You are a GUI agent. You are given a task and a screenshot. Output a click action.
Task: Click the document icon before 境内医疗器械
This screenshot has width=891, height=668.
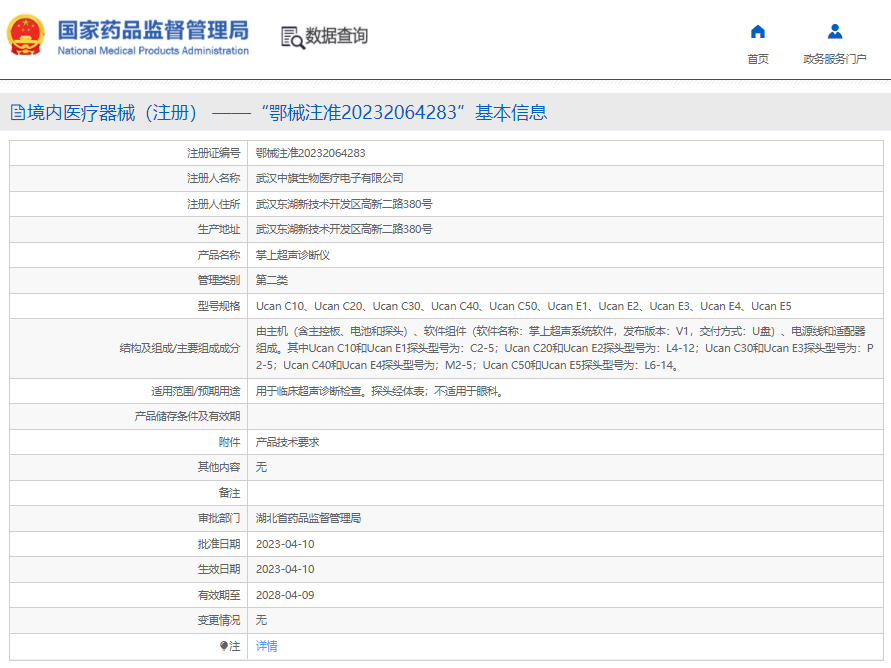(18, 112)
